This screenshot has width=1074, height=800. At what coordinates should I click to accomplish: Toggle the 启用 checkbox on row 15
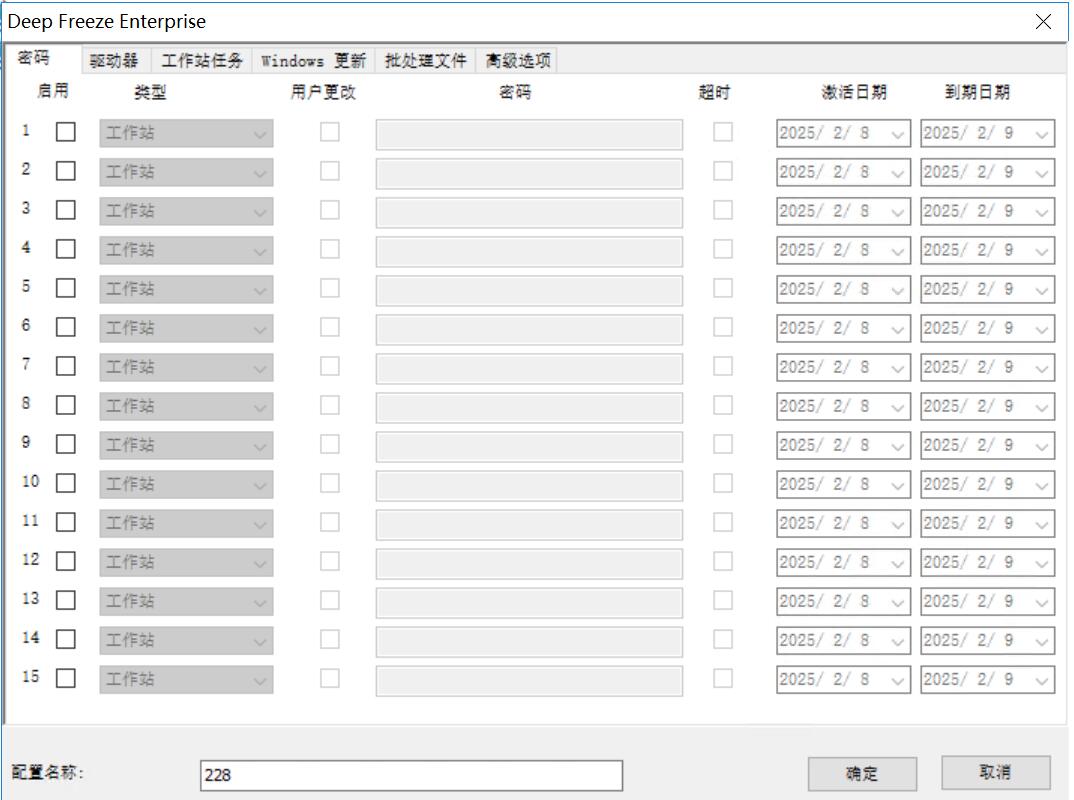pyautogui.click(x=66, y=678)
